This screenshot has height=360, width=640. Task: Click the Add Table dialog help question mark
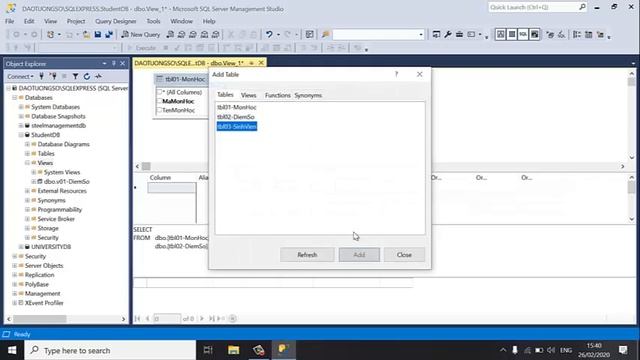(x=396, y=74)
